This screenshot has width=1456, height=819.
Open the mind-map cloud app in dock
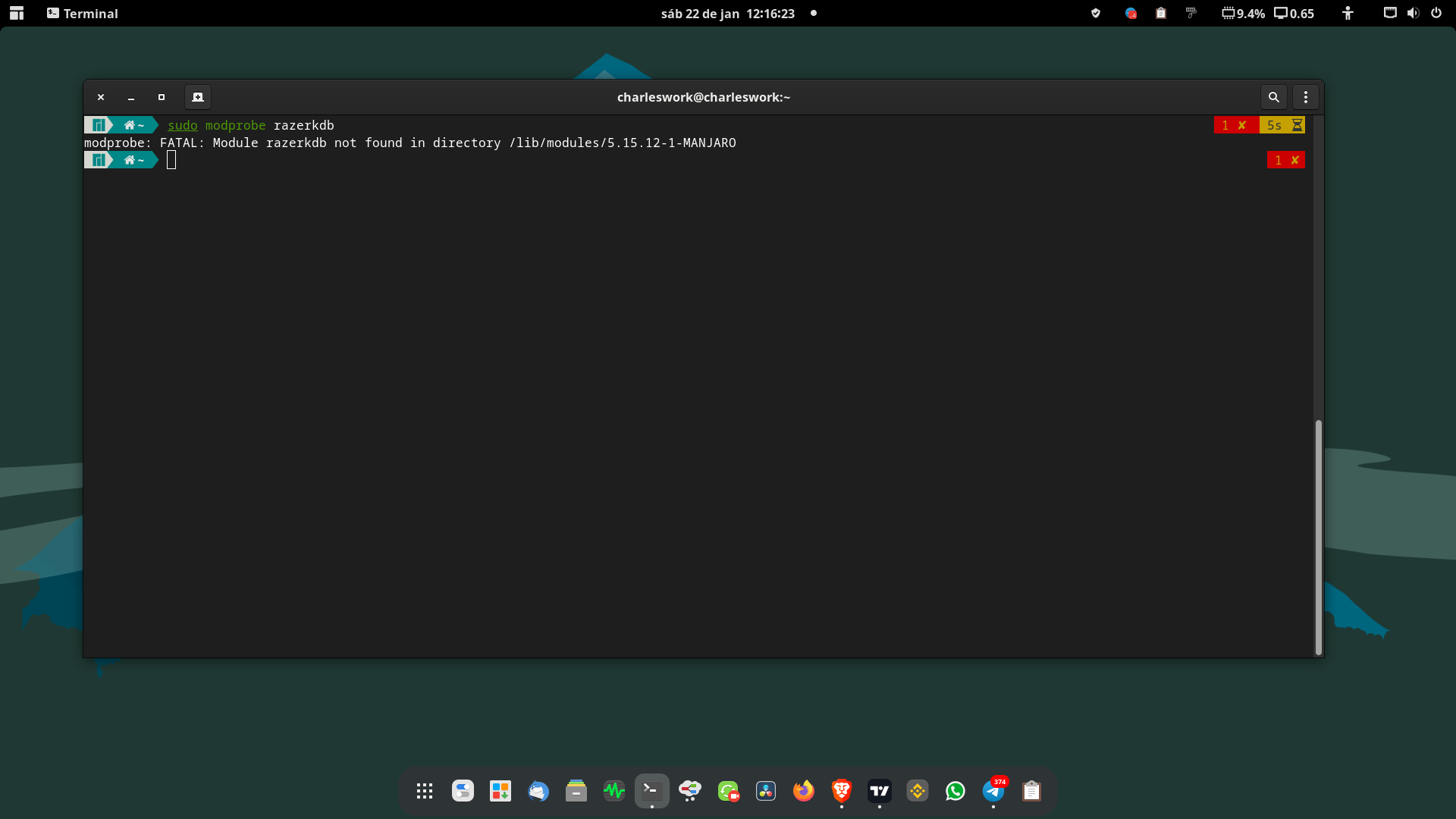coord(690,791)
